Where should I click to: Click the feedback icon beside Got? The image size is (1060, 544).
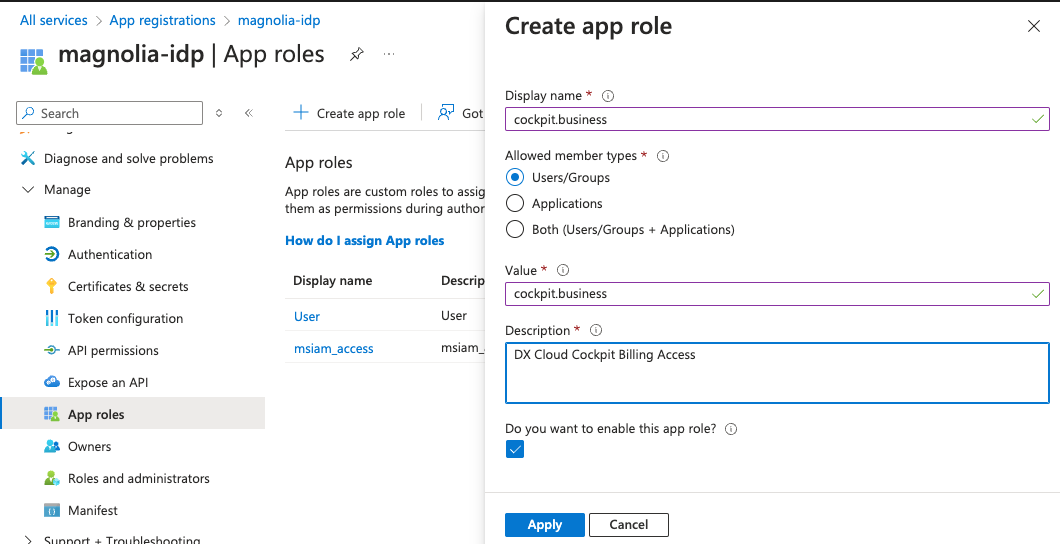(445, 112)
